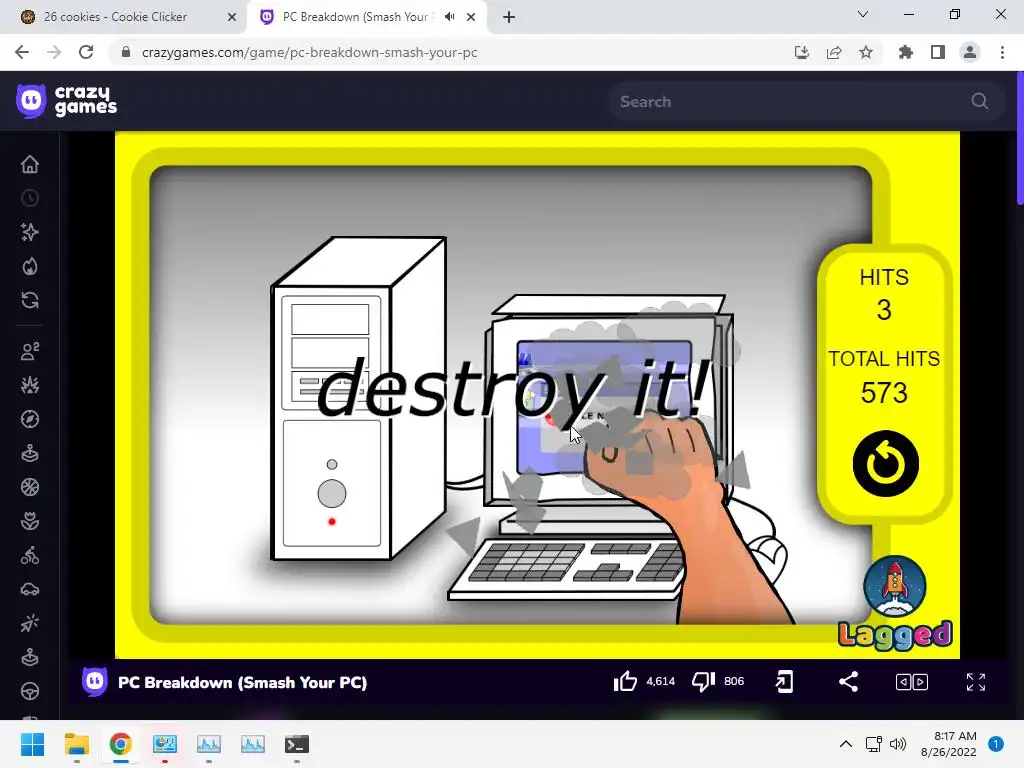Open the terminal app in taskbar
Viewport: 1024px width, 768px height.
[x=296, y=744]
